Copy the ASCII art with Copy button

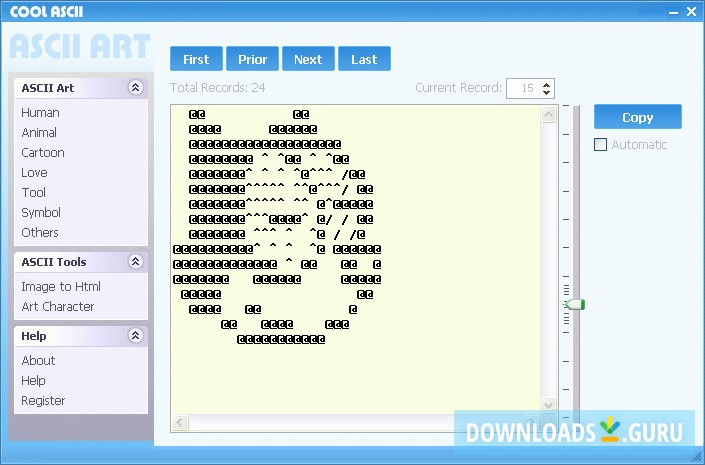[638, 117]
